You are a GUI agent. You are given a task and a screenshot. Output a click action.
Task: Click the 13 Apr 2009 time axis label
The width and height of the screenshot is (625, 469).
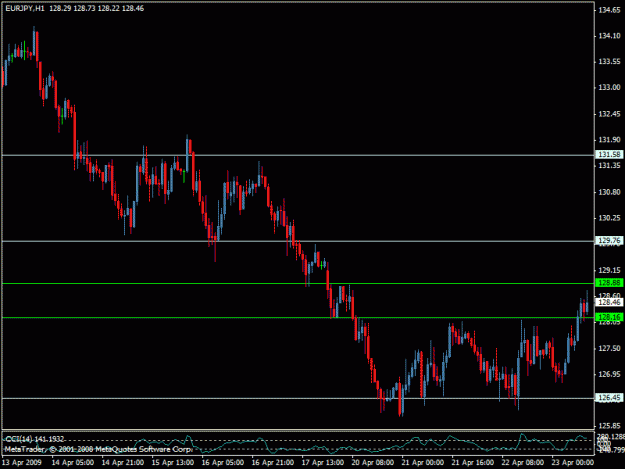pos(21,462)
